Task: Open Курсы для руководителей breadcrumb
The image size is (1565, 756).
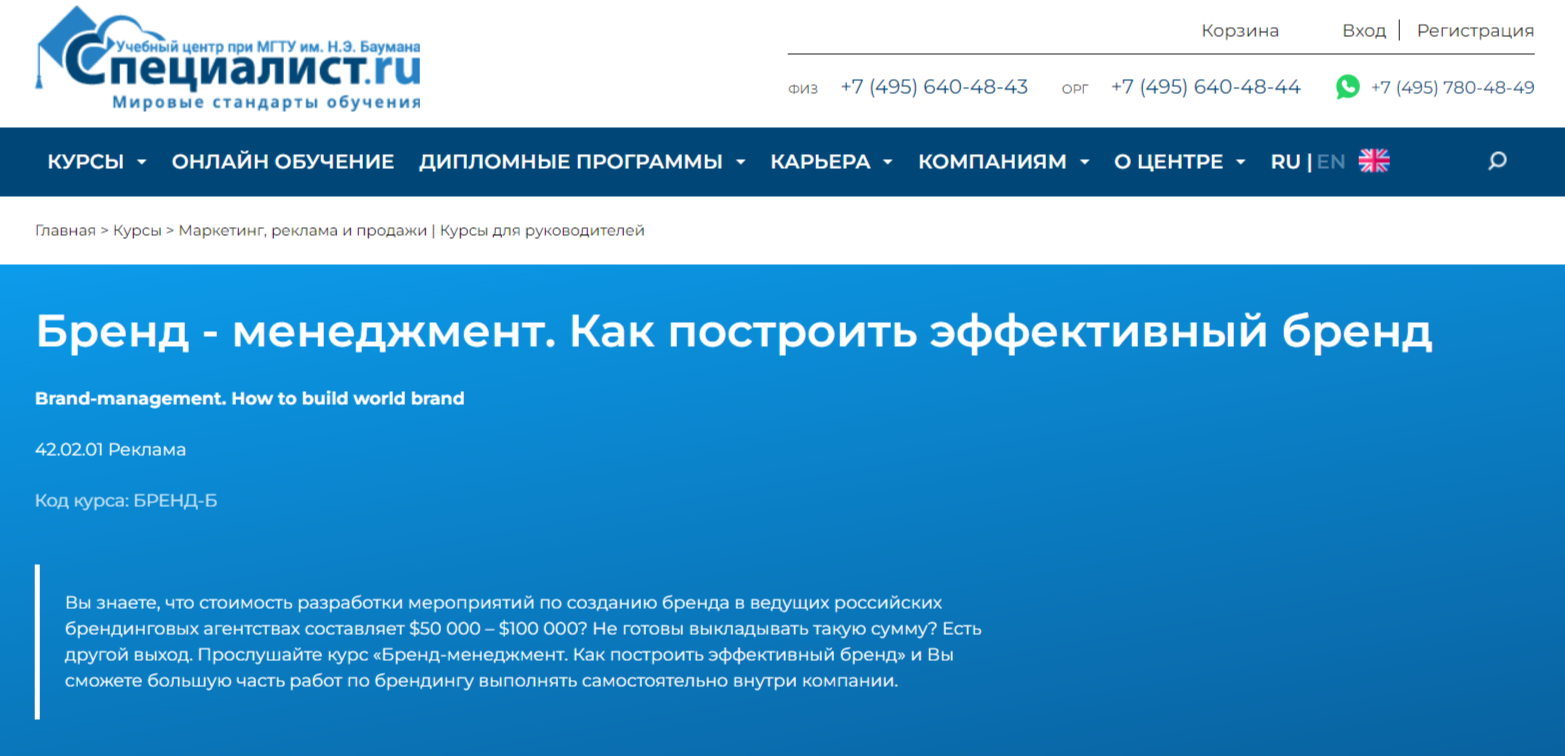Action: (542, 231)
